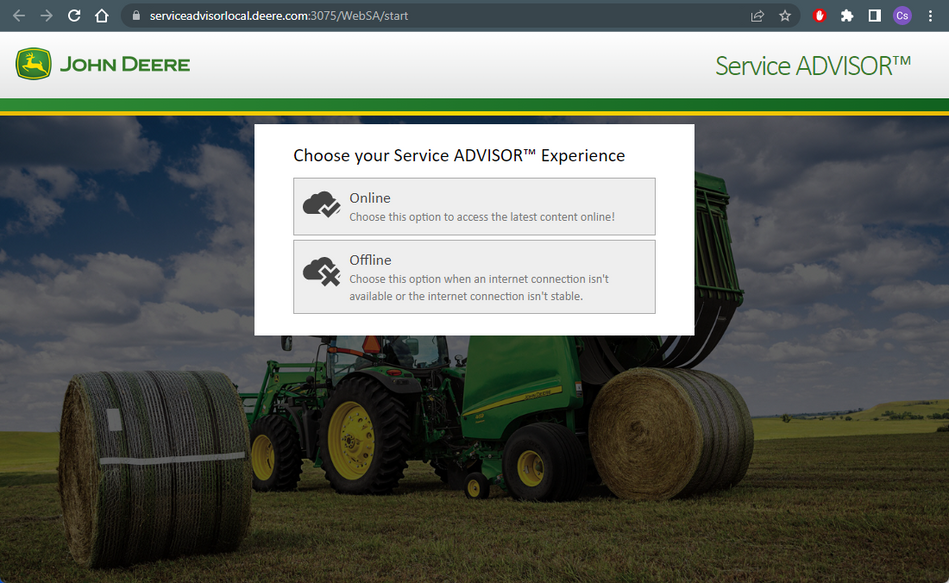Focus the address bar URL text
The image size is (949, 583).
(x=278, y=16)
